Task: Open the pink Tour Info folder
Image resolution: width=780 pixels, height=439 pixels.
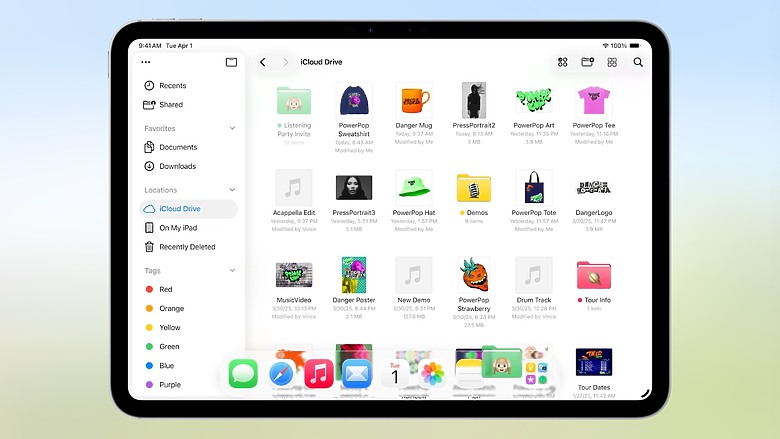Action: point(594,275)
